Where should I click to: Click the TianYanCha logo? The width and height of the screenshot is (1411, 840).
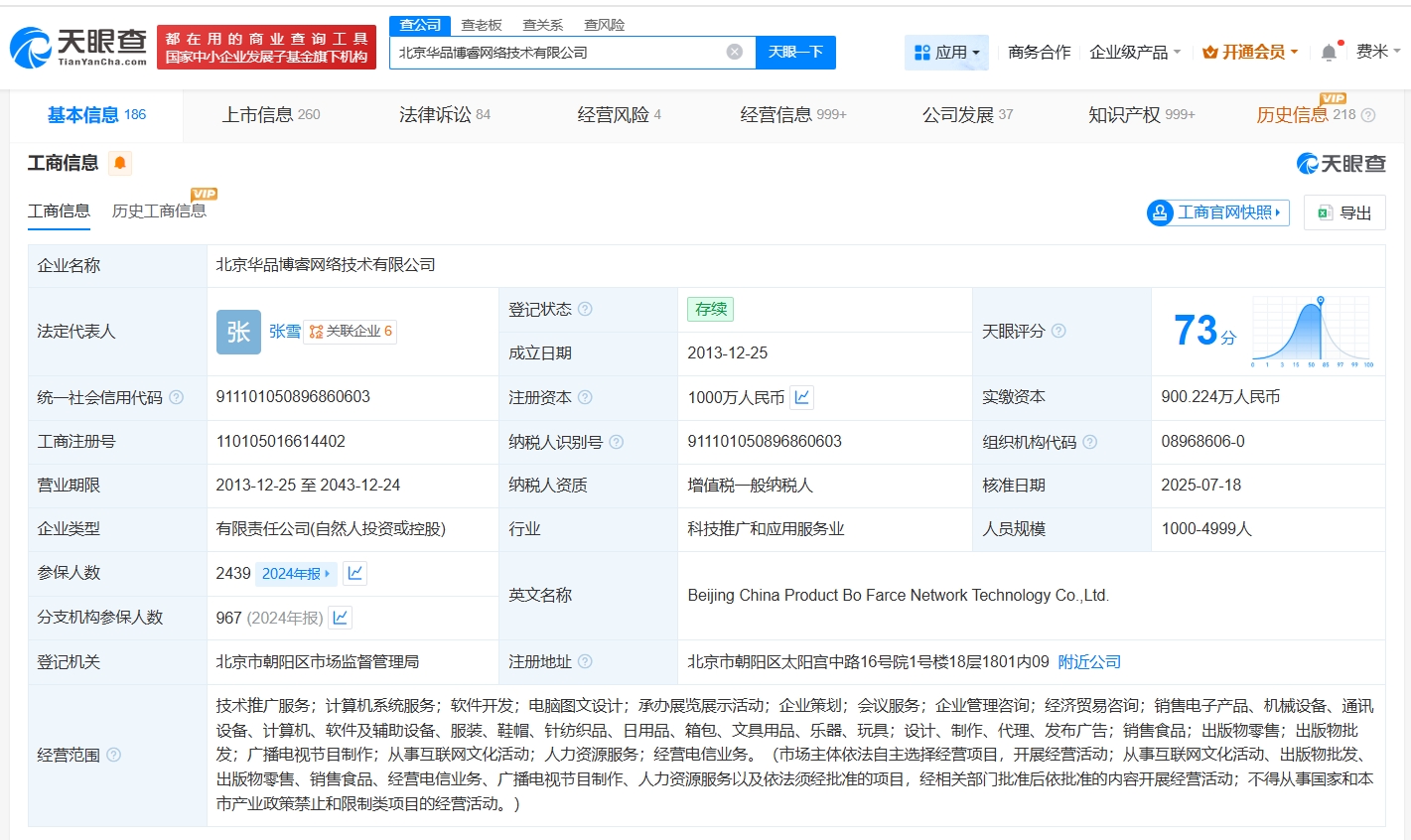78,47
